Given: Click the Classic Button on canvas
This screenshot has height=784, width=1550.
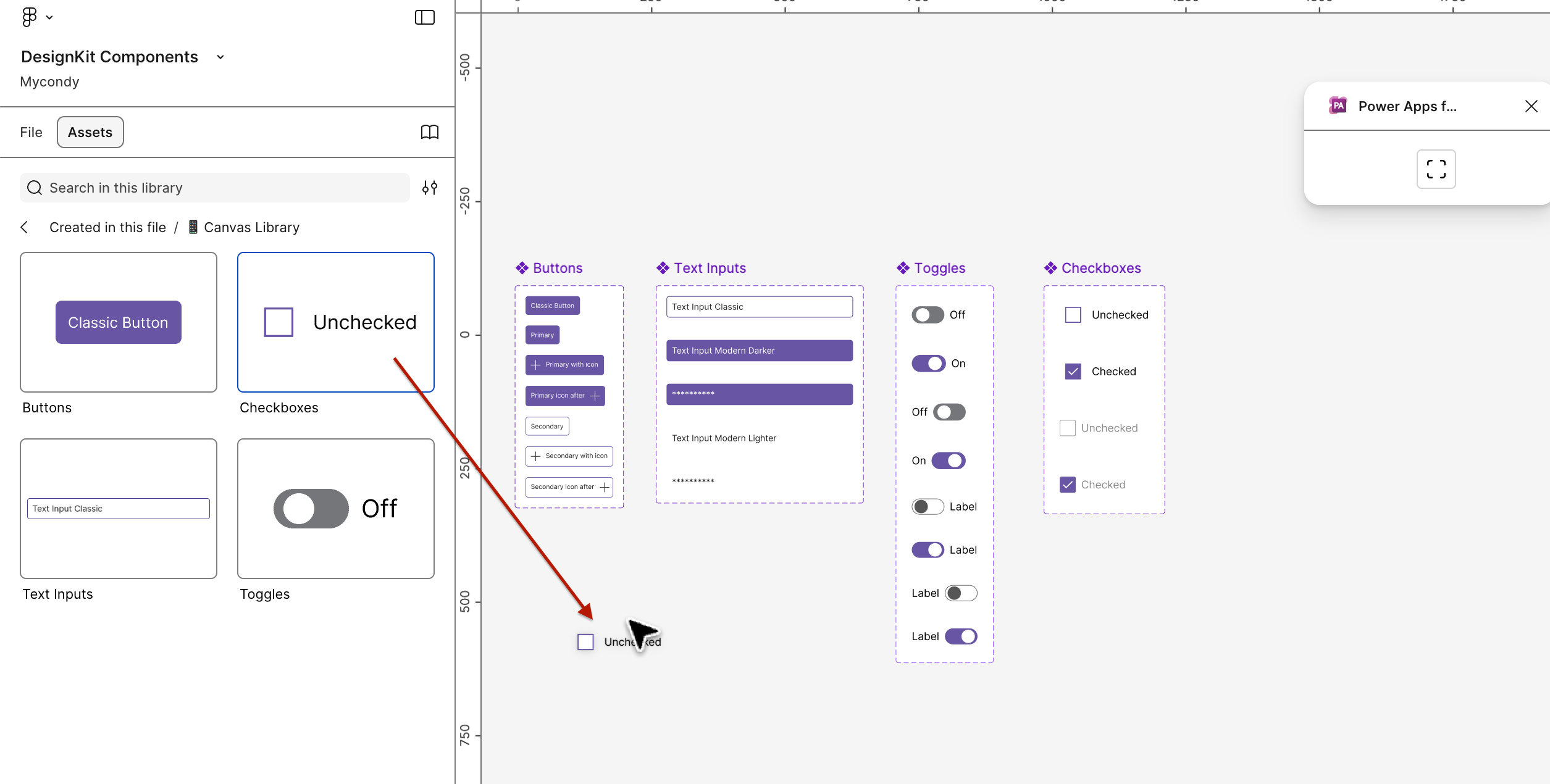Looking at the screenshot, I should point(552,306).
